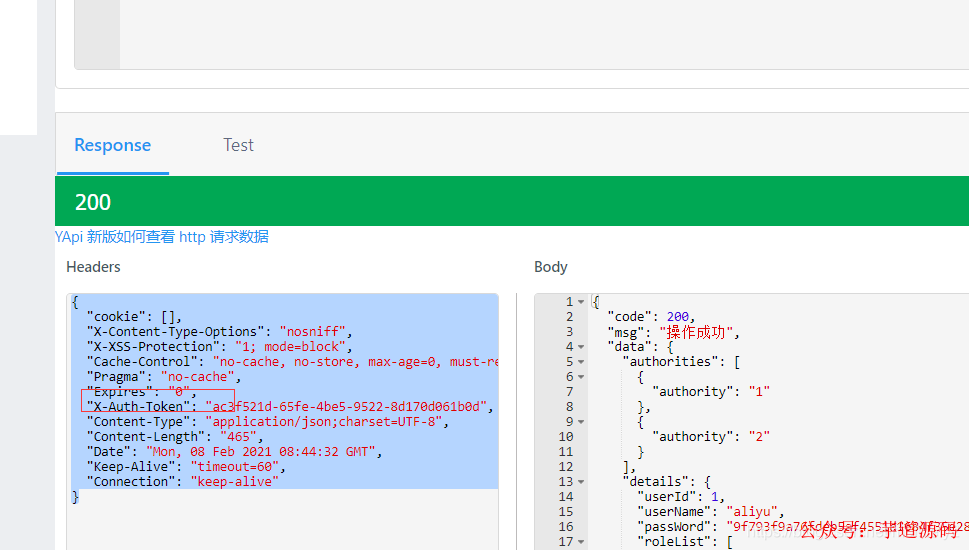Click the "userId": 1 line
969x550 pixels.
(x=680, y=497)
